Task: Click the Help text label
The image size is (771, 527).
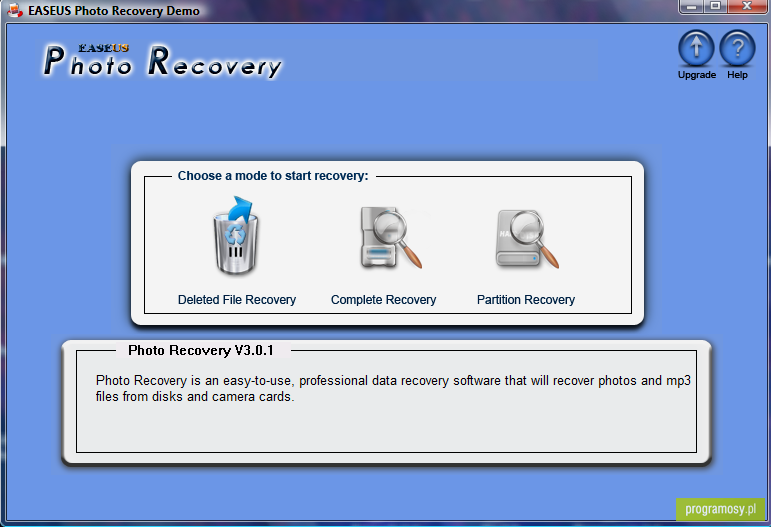Action: coord(737,75)
